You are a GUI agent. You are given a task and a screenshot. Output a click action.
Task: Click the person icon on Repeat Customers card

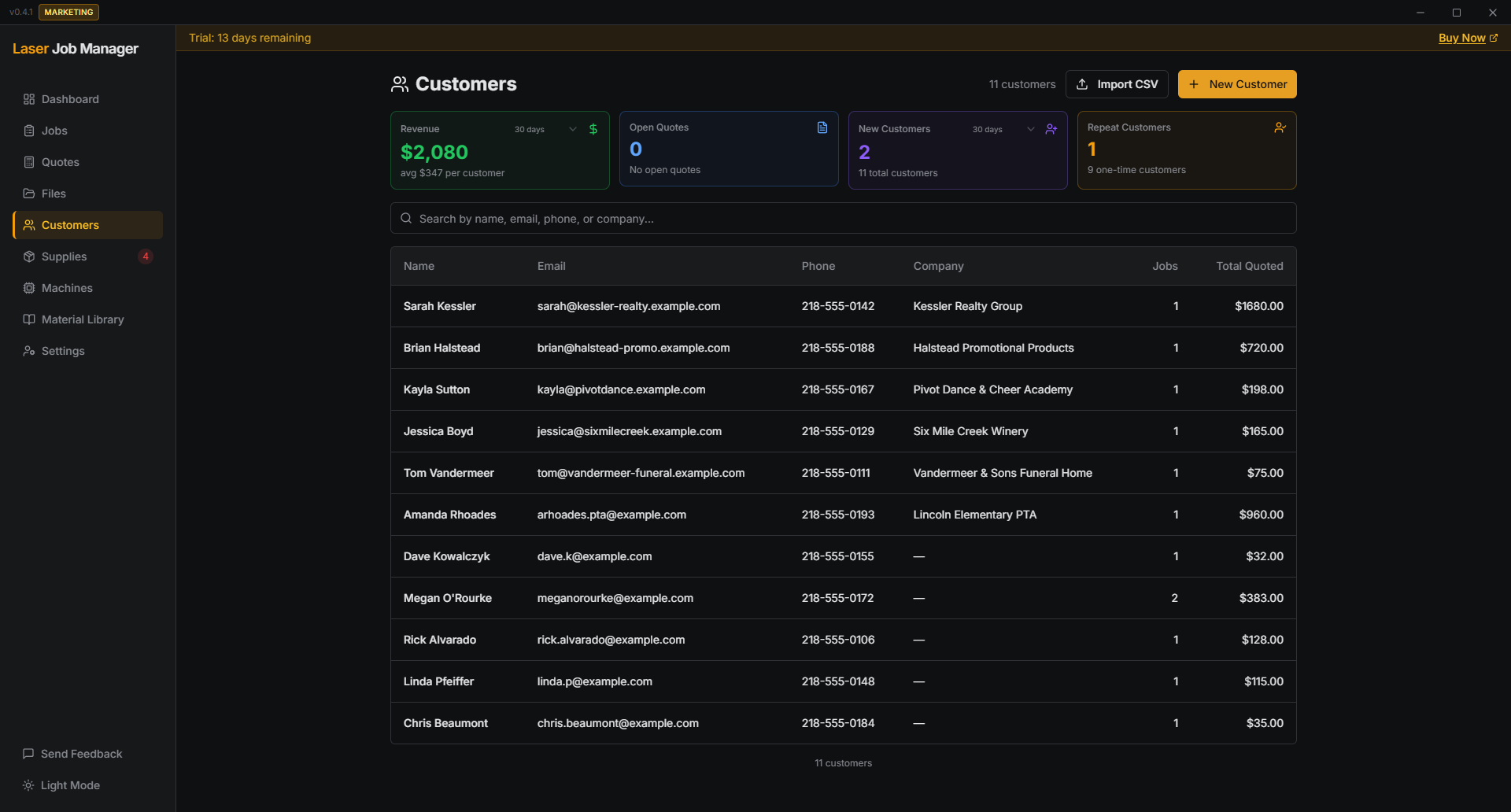(1279, 127)
